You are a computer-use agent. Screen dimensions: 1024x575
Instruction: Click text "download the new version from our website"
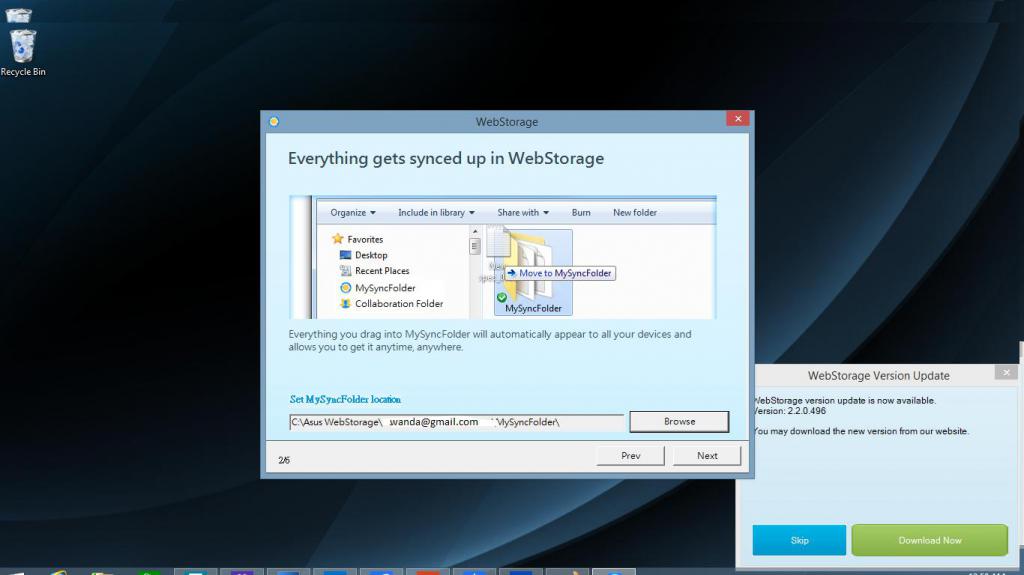(x=879, y=431)
